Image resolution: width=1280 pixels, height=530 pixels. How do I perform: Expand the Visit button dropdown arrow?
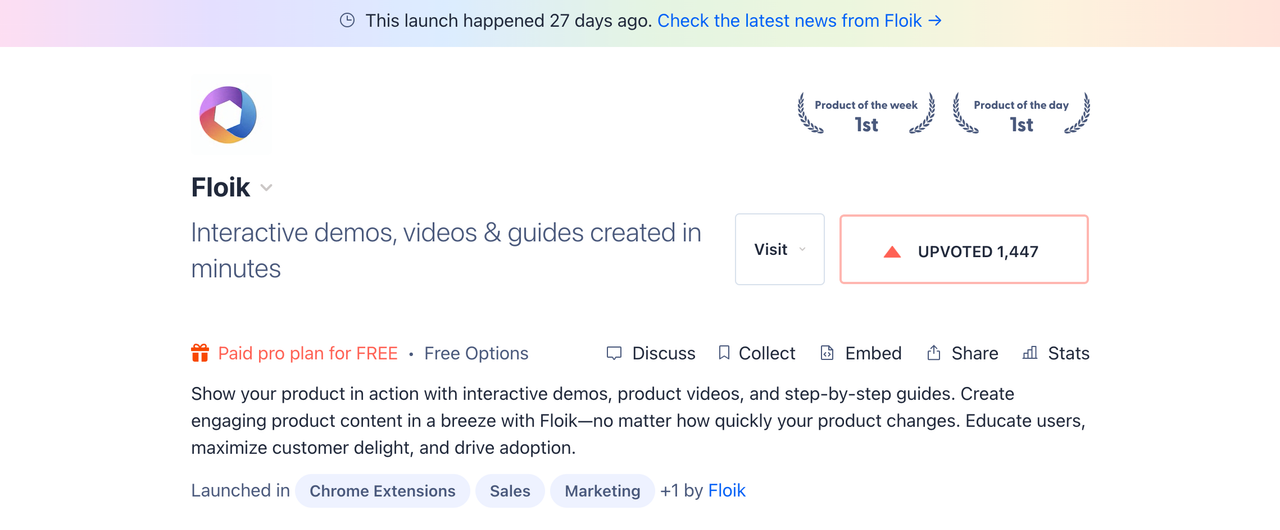point(802,250)
